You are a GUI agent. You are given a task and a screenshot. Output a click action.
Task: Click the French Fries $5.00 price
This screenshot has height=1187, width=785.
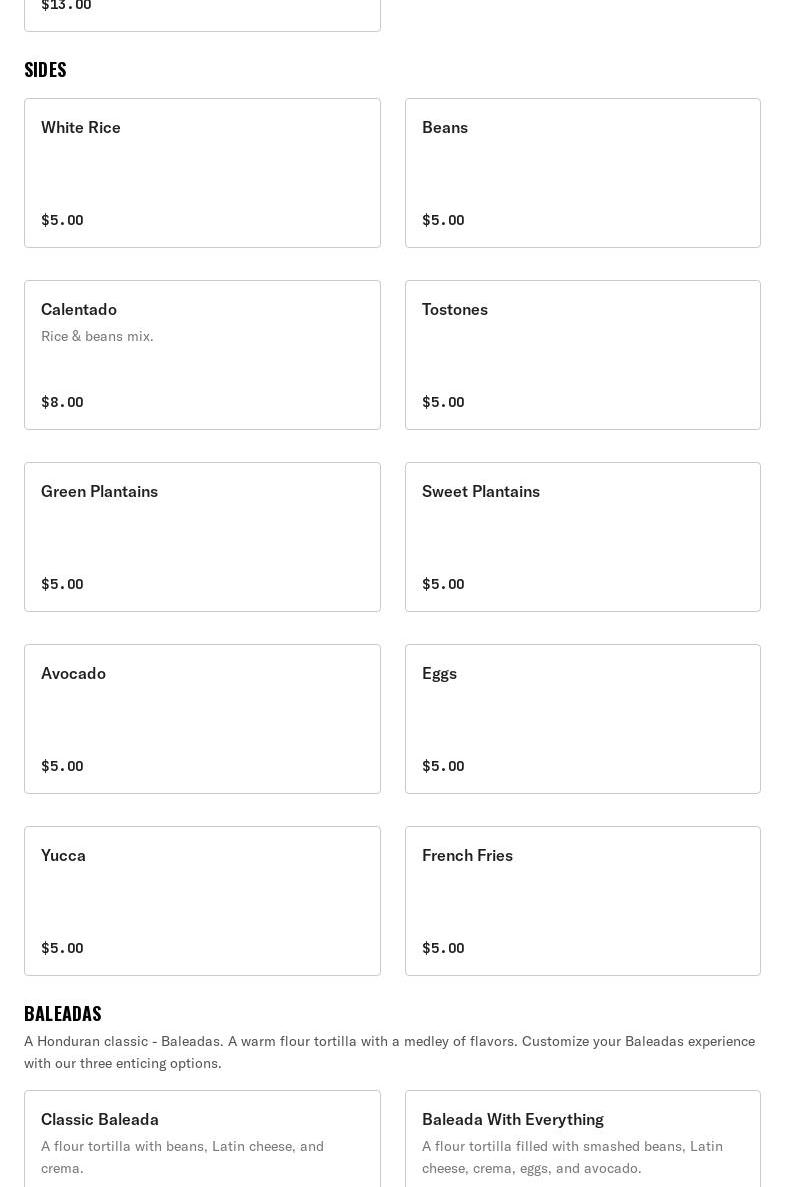pos(443,948)
